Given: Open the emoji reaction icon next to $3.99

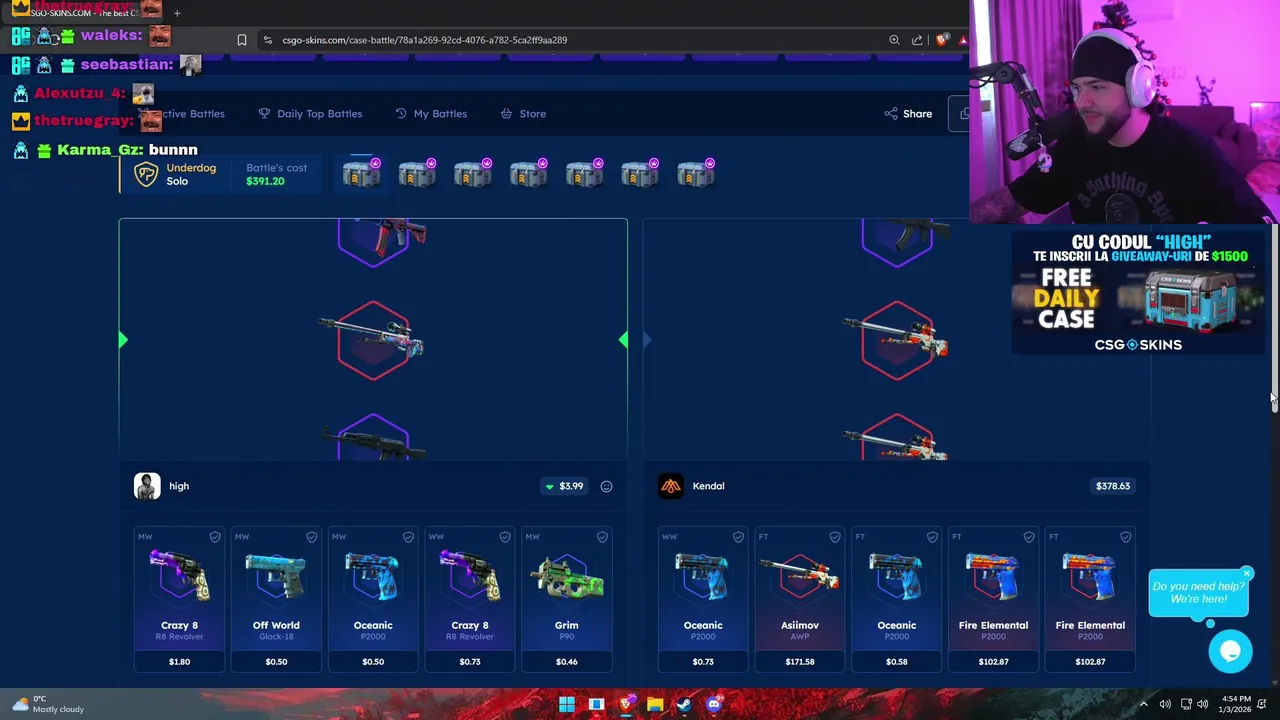Looking at the screenshot, I should pyautogui.click(x=606, y=486).
